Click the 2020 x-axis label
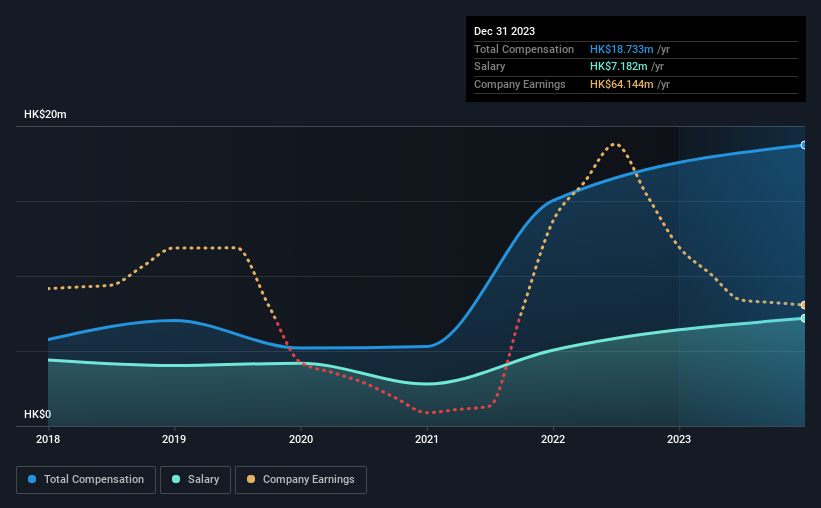This screenshot has width=821, height=508. [301, 439]
